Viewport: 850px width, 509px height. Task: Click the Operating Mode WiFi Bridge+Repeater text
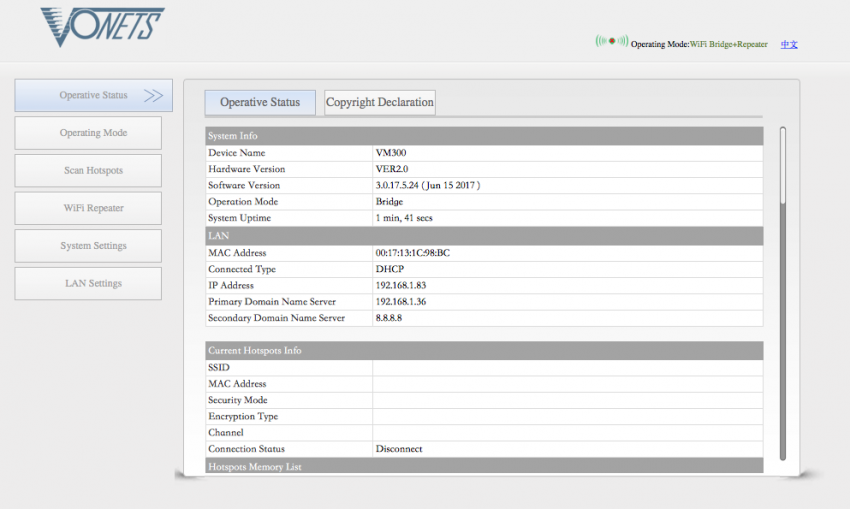699,44
